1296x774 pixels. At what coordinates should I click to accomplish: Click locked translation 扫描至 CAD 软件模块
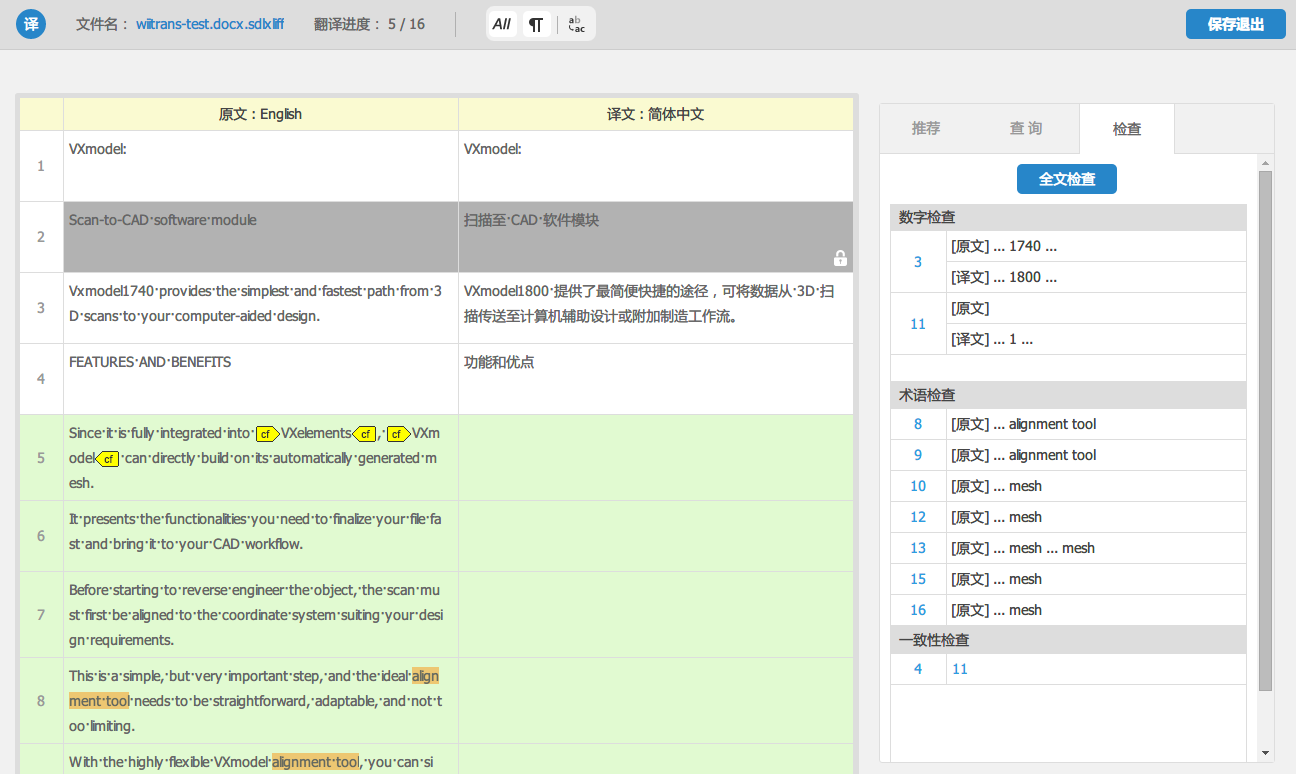pyautogui.click(x=531, y=220)
